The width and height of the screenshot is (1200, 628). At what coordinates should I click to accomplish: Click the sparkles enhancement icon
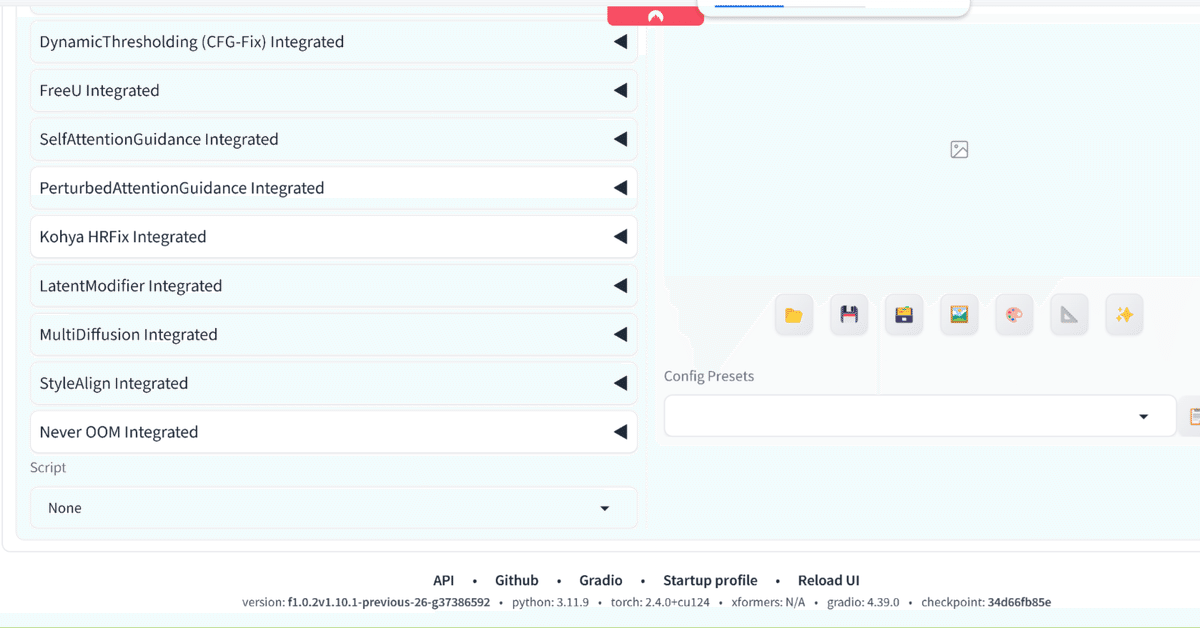coord(1123,314)
